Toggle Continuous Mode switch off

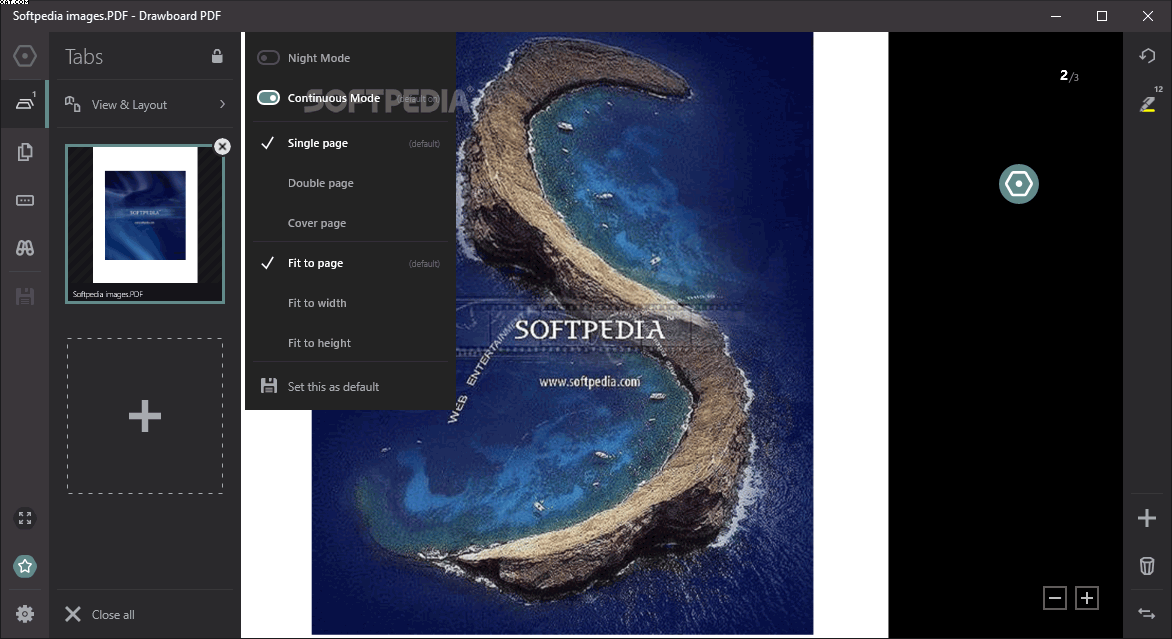point(268,98)
